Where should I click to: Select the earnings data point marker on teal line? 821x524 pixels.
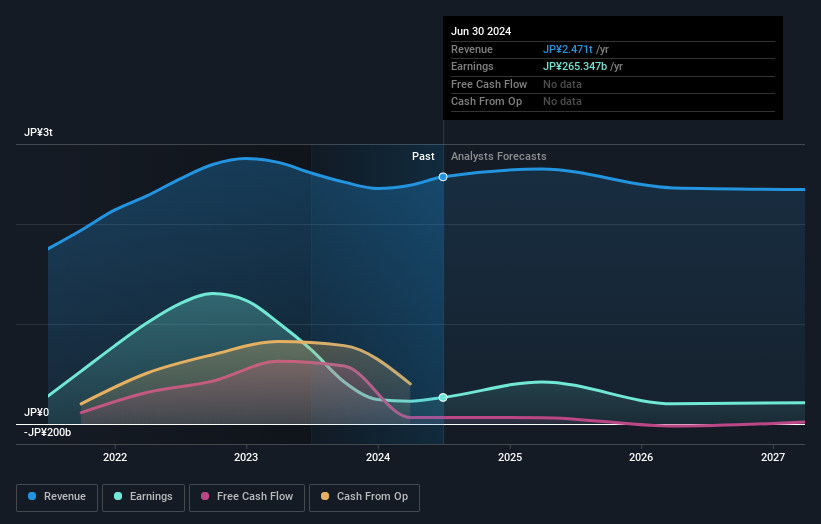[x=443, y=397]
